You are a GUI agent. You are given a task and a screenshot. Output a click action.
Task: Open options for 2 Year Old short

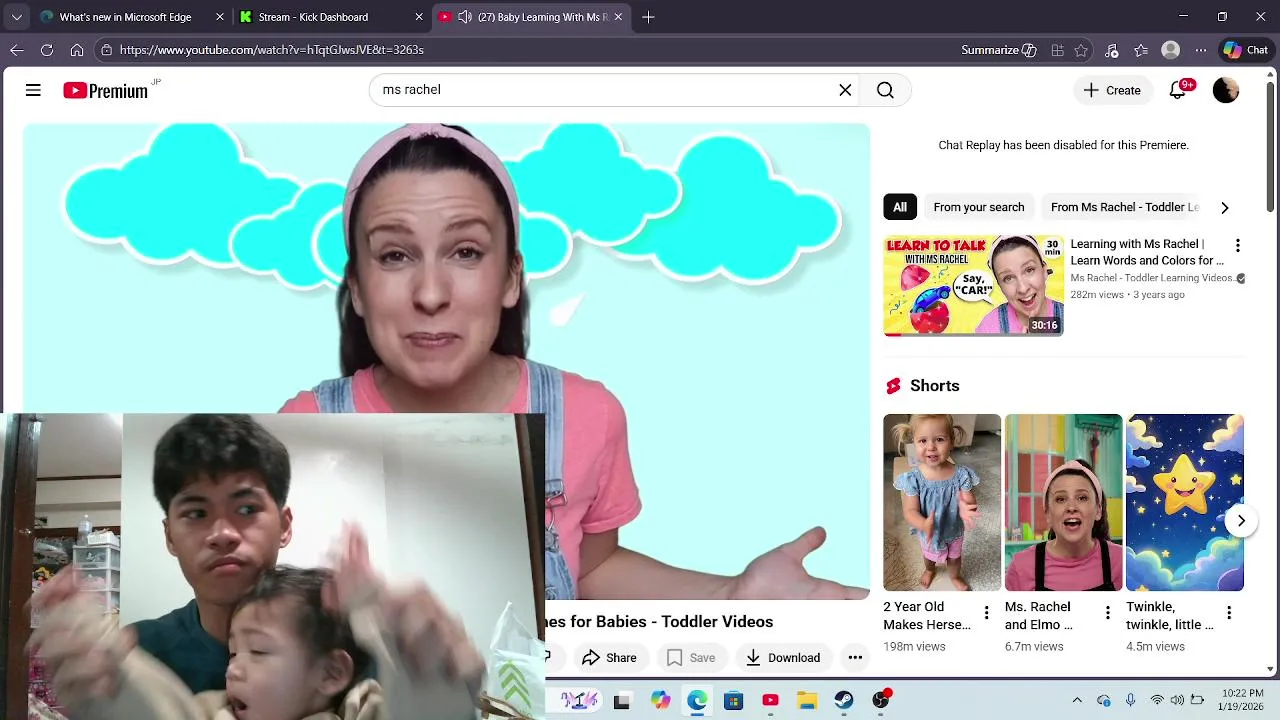(986, 613)
